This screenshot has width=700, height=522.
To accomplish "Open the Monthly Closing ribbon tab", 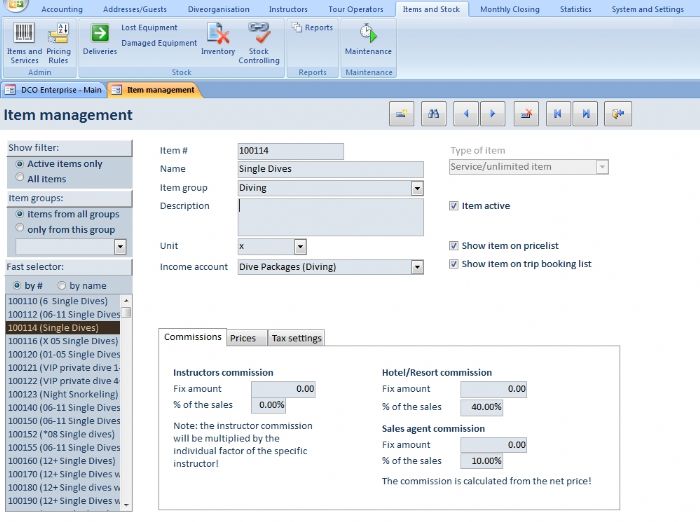I will [509, 9].
